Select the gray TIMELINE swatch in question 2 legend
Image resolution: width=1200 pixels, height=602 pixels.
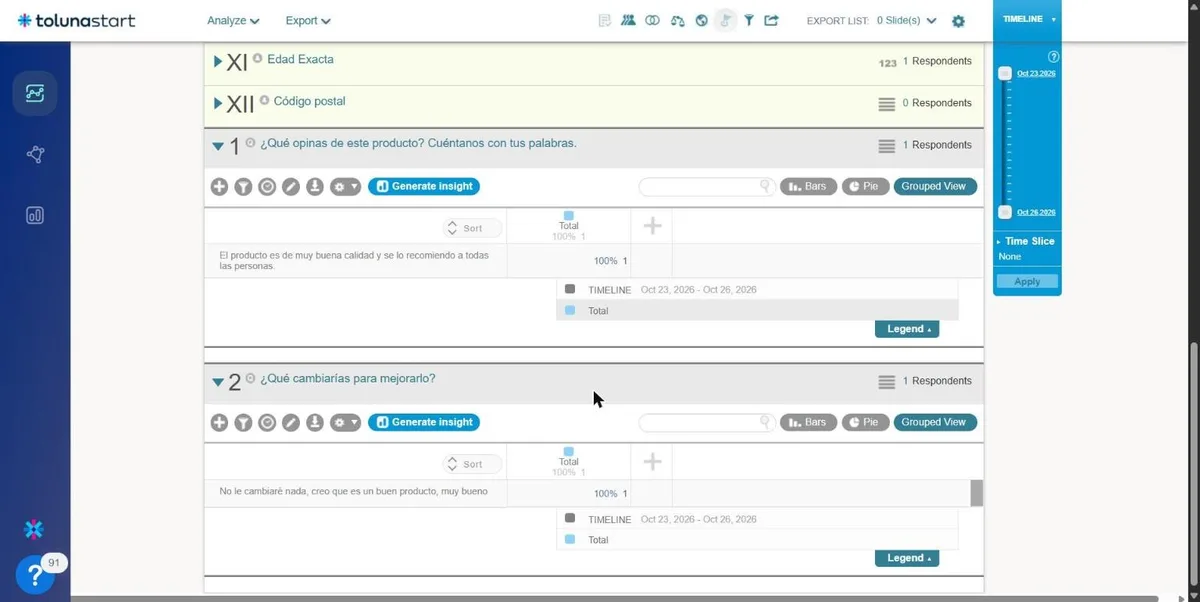pyautogui.click(x=570, y=518)
